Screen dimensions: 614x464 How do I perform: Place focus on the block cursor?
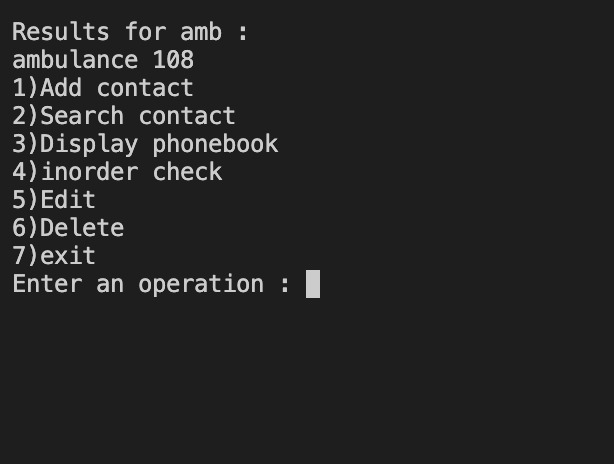pyautogui.click(x=313, y=284)
